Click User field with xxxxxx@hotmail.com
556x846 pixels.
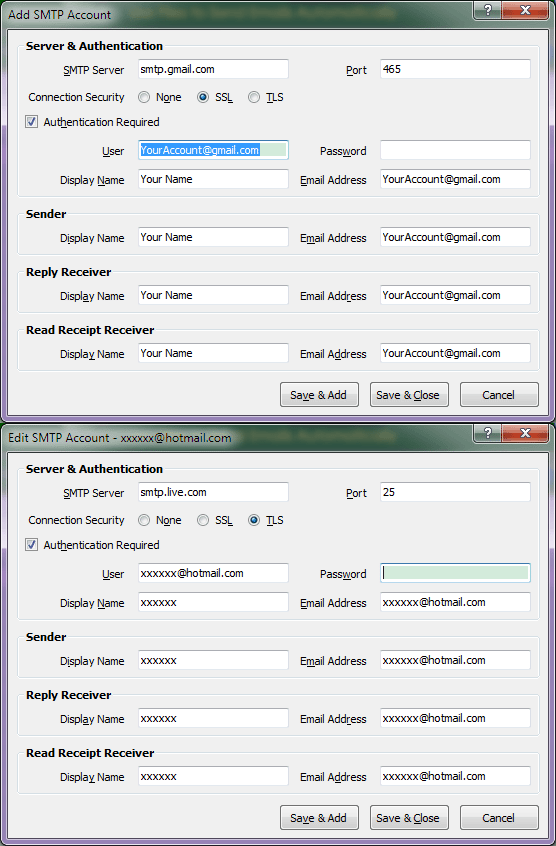(213, 573)
